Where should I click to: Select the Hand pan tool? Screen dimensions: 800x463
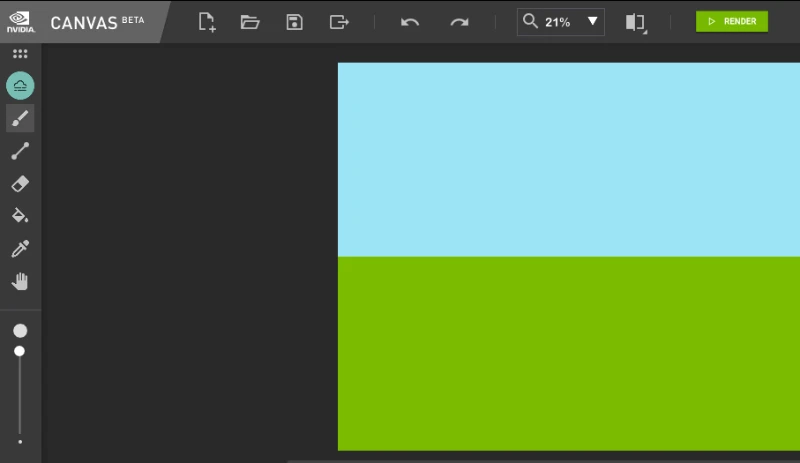20,281
